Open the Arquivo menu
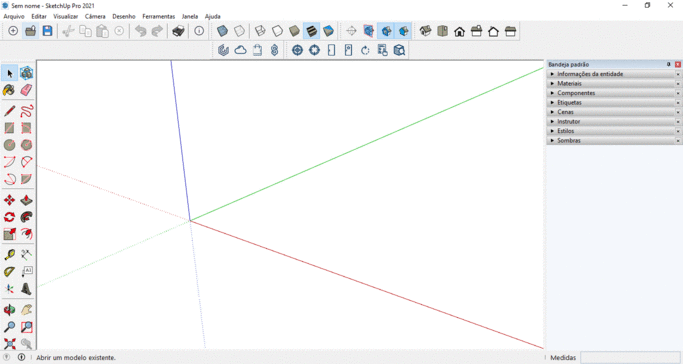Screen dimensions: 683x364 14,16
